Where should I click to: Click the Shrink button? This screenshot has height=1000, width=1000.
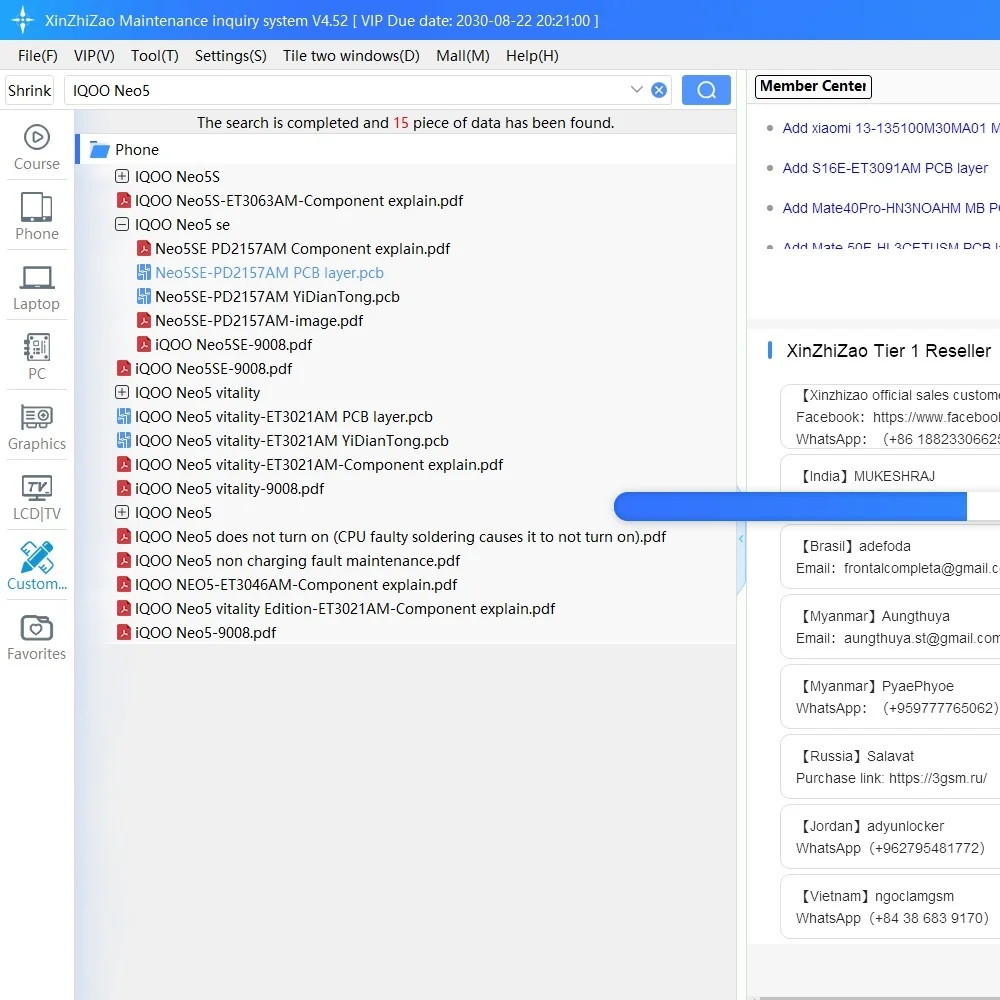pyautogui.click(x=29, y=91)
